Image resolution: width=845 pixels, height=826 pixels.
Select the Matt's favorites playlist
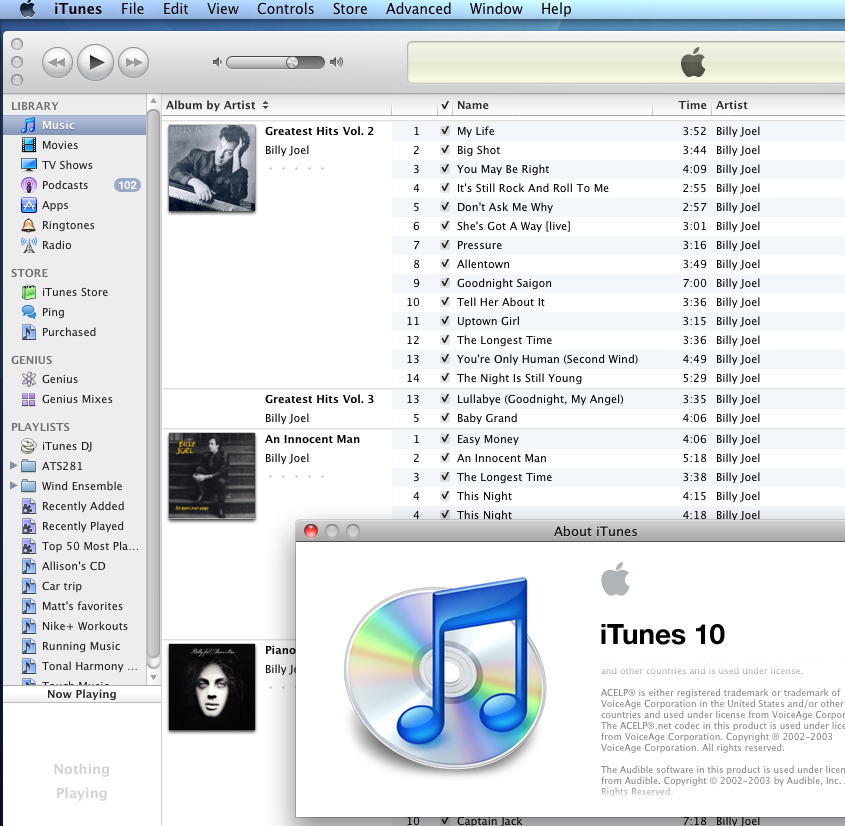(82, 606)
